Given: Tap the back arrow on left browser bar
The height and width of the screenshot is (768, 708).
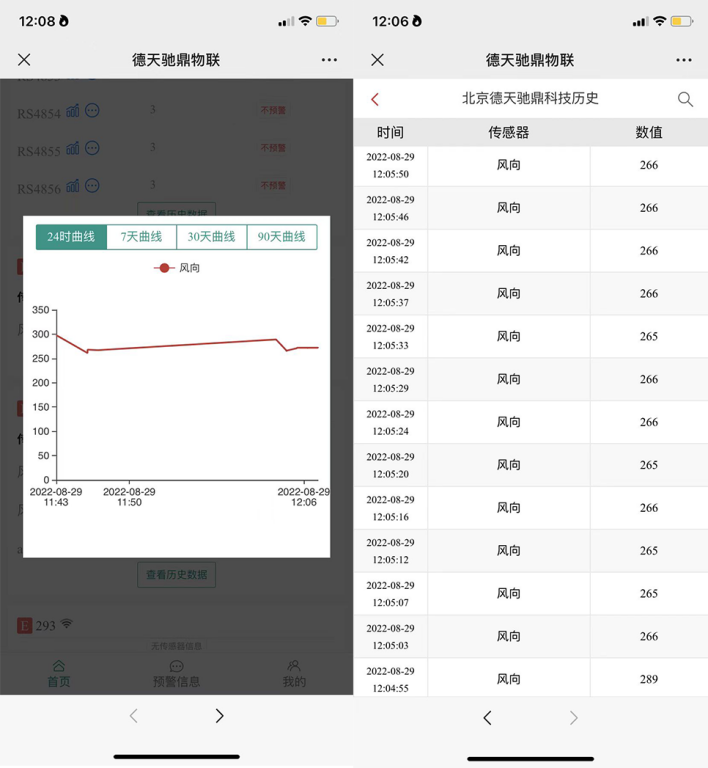Looking at the screenshot, I should [133, 716].
